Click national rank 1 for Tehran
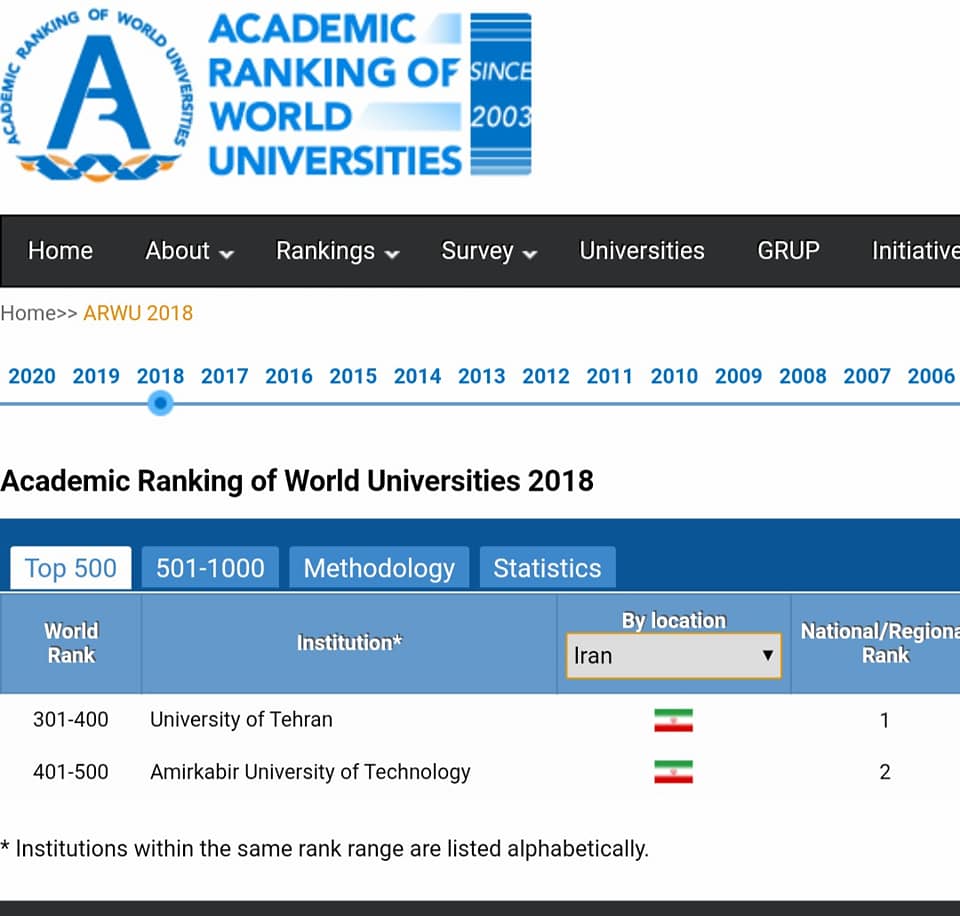The height and width of the screenshot is (916, 960). (885, 720)
